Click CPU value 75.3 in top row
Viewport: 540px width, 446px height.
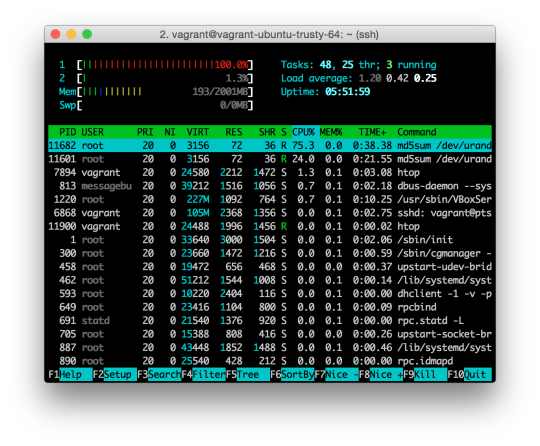coord(303,145)
